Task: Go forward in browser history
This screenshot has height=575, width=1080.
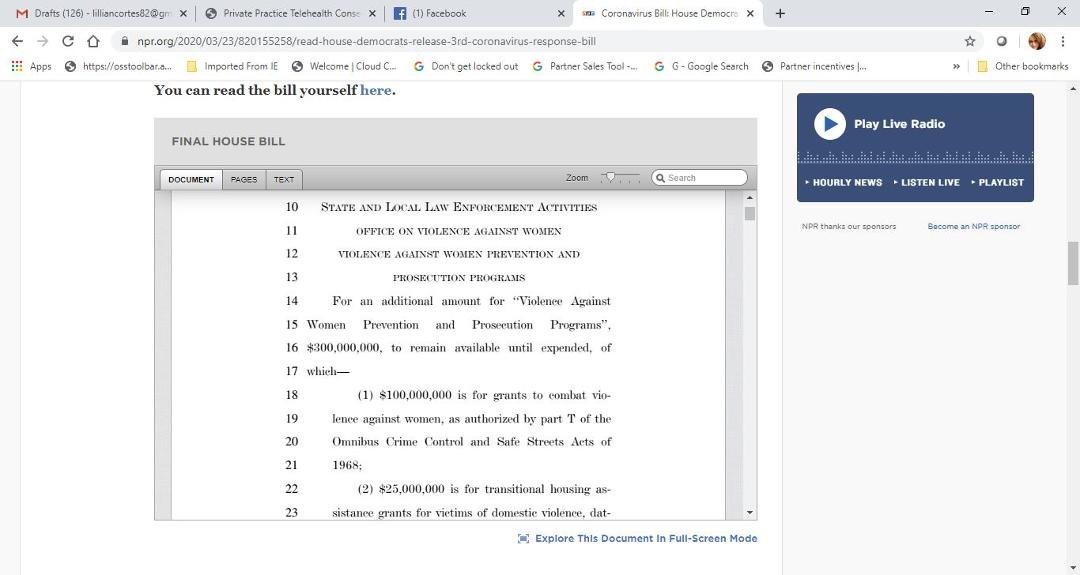Action: click(x=43, y=41)
